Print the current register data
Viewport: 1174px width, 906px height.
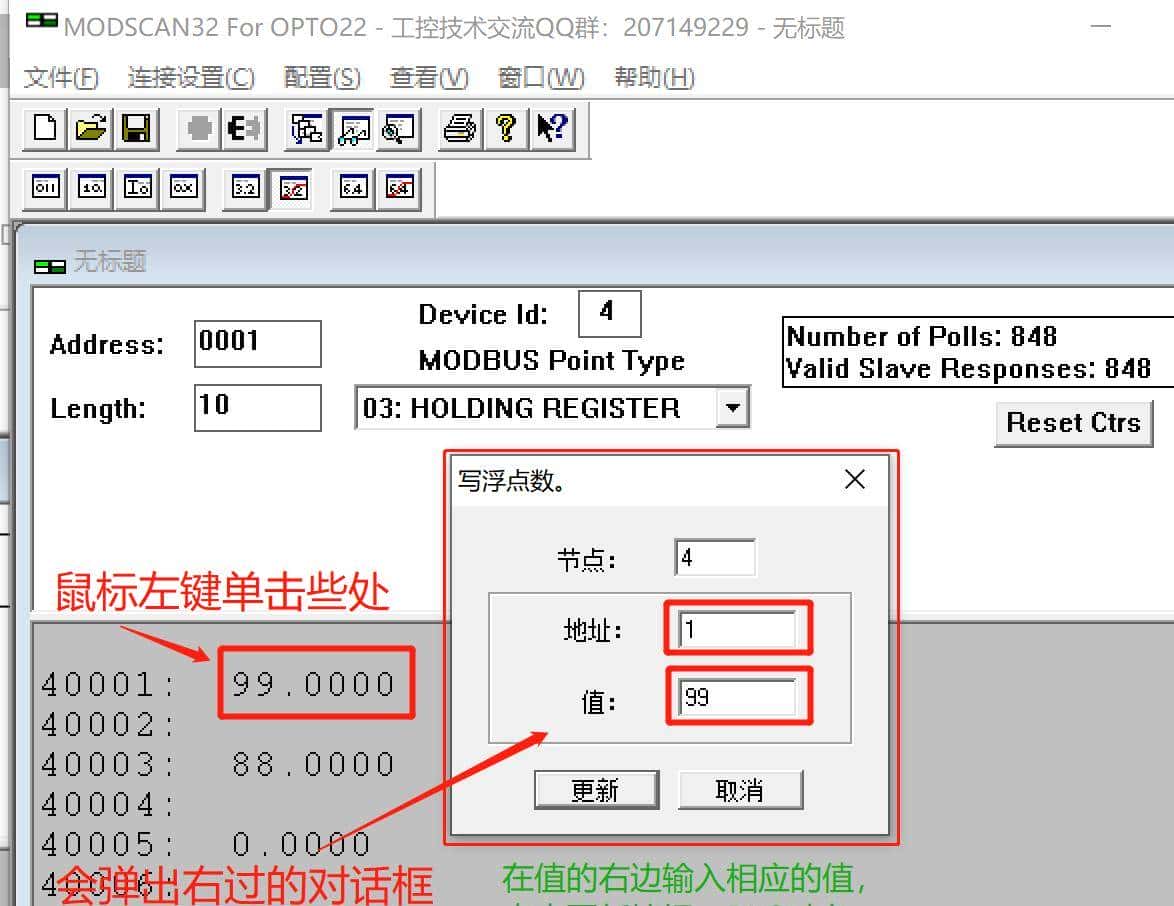pos(458,129)
